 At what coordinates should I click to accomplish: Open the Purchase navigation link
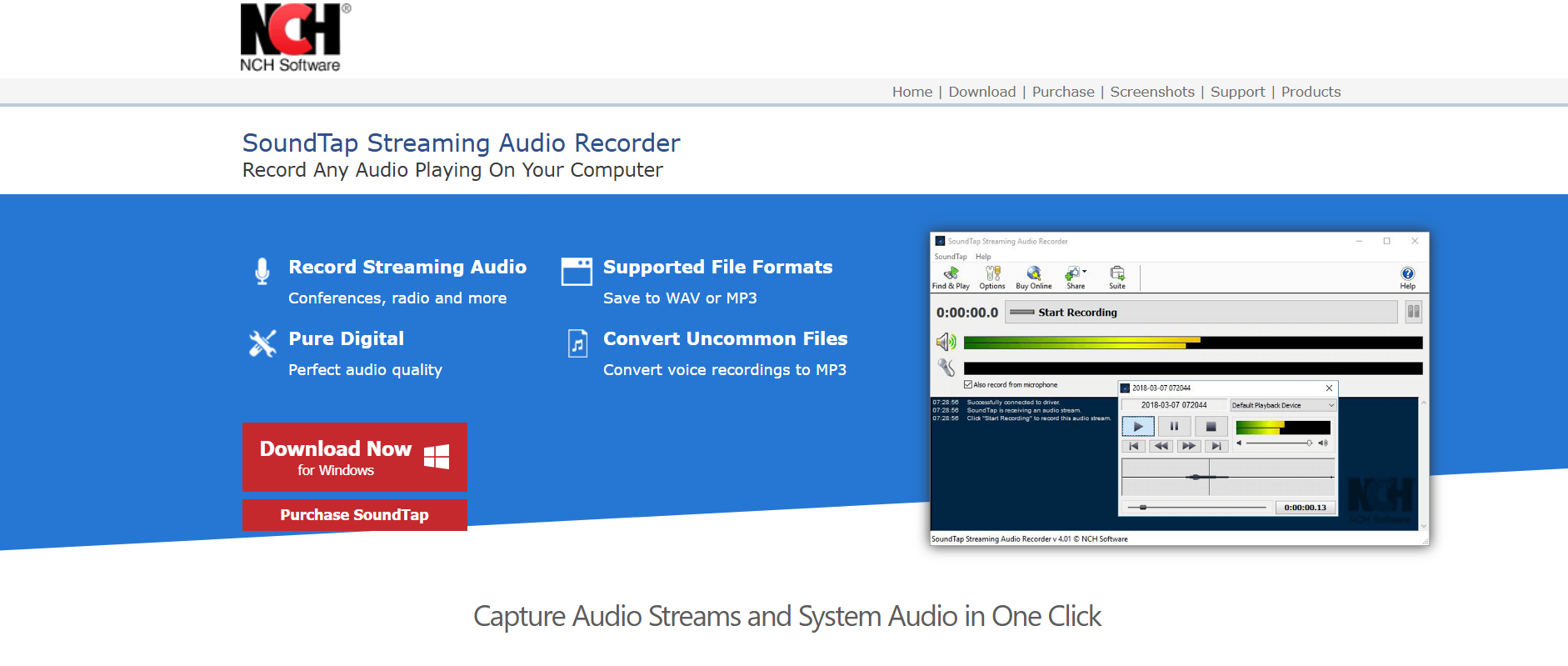[1063, 92]
